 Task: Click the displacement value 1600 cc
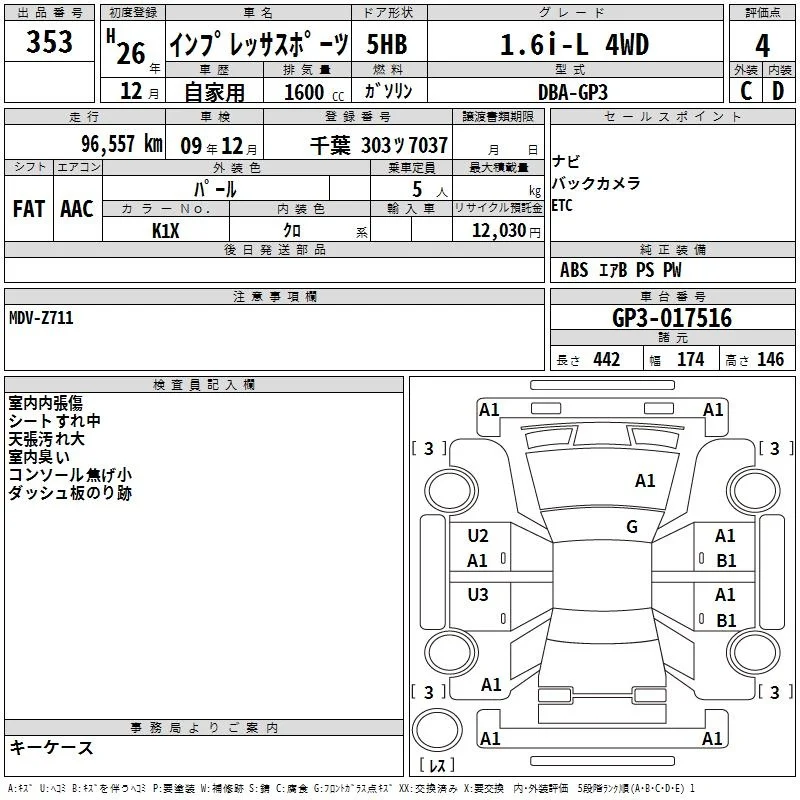coord(314,92)
